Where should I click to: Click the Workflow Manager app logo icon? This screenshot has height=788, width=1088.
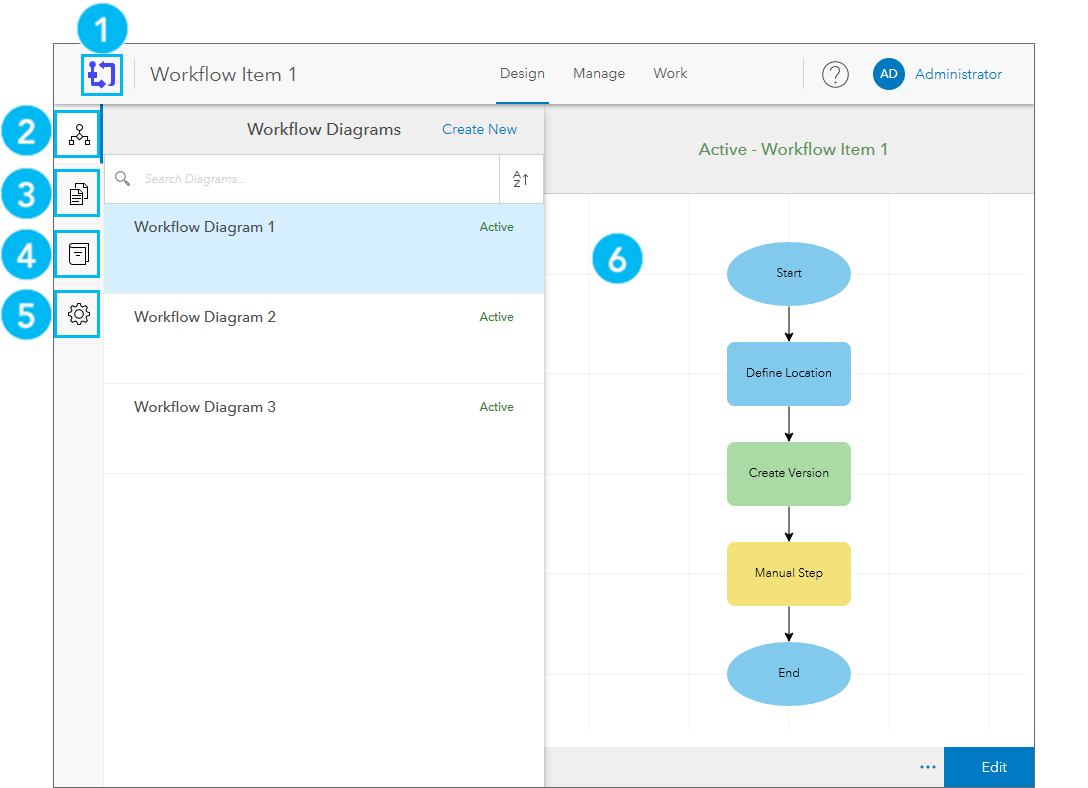(103, 74)
